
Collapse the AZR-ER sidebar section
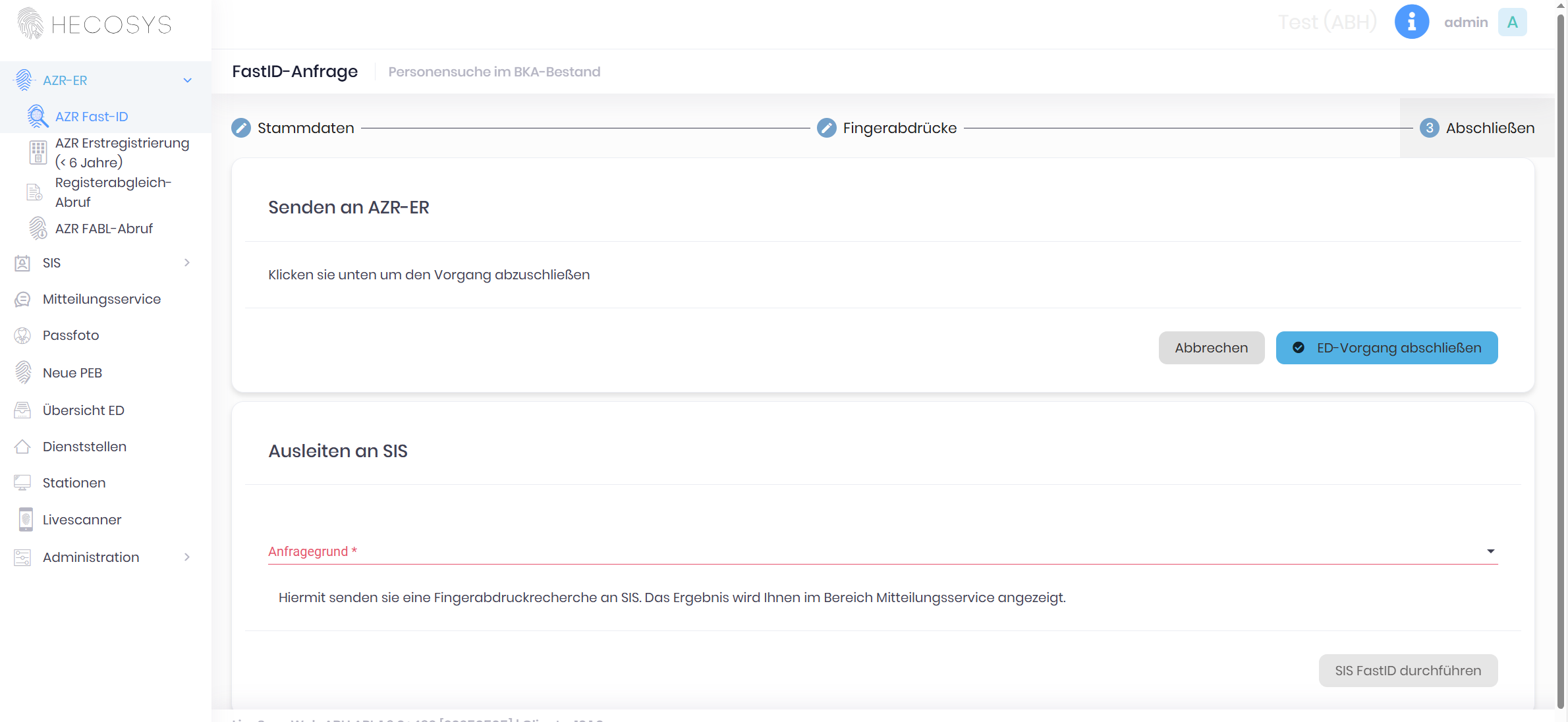(x=187, y=80)
